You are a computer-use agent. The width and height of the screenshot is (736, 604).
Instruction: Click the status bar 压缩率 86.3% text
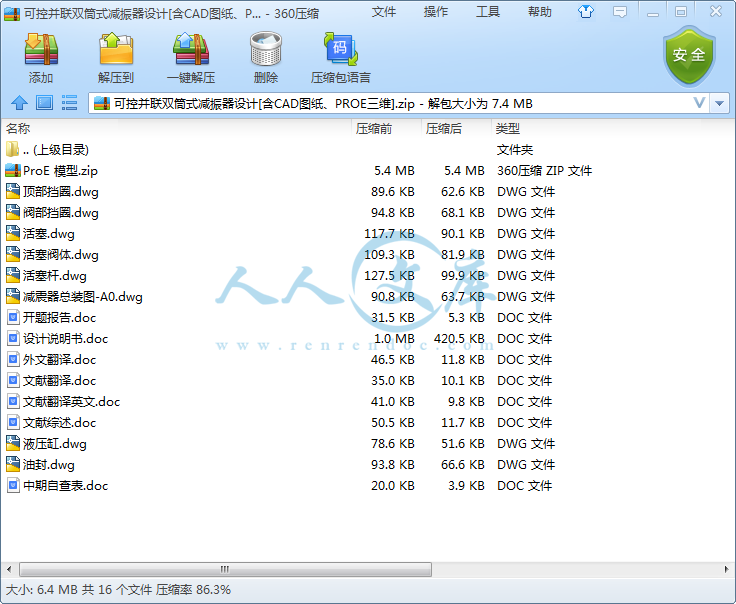(x=193, y=589)
